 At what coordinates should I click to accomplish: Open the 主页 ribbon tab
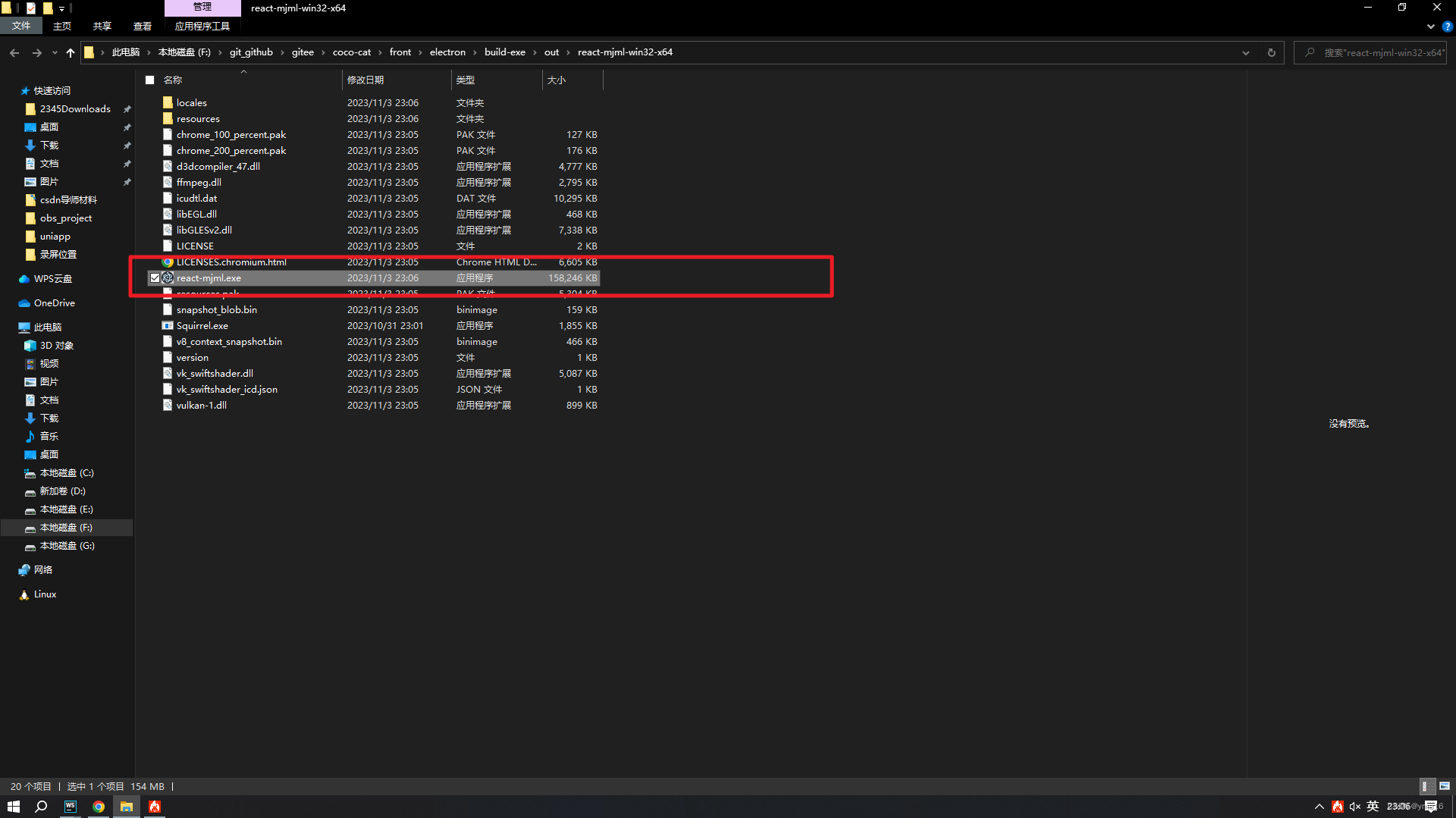[62, 26]
